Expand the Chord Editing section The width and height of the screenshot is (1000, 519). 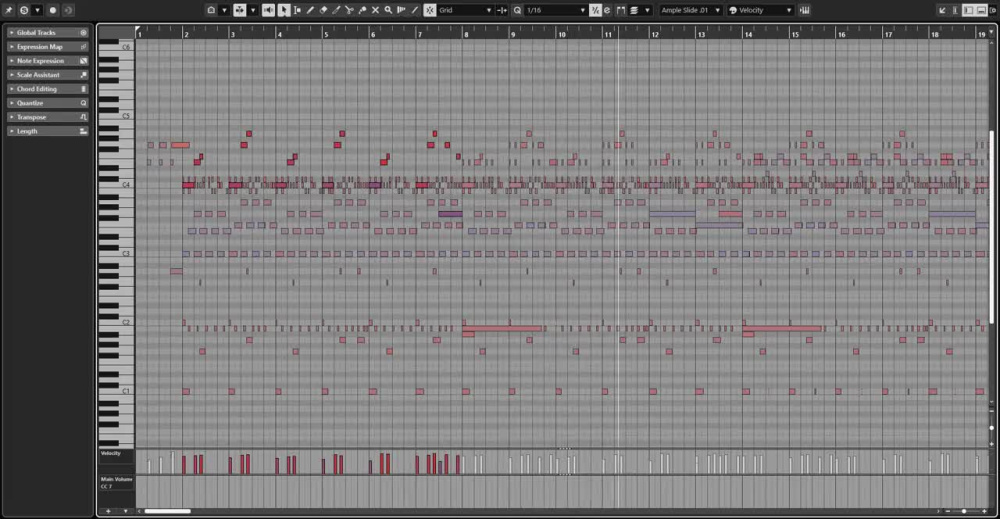[48, 89]
